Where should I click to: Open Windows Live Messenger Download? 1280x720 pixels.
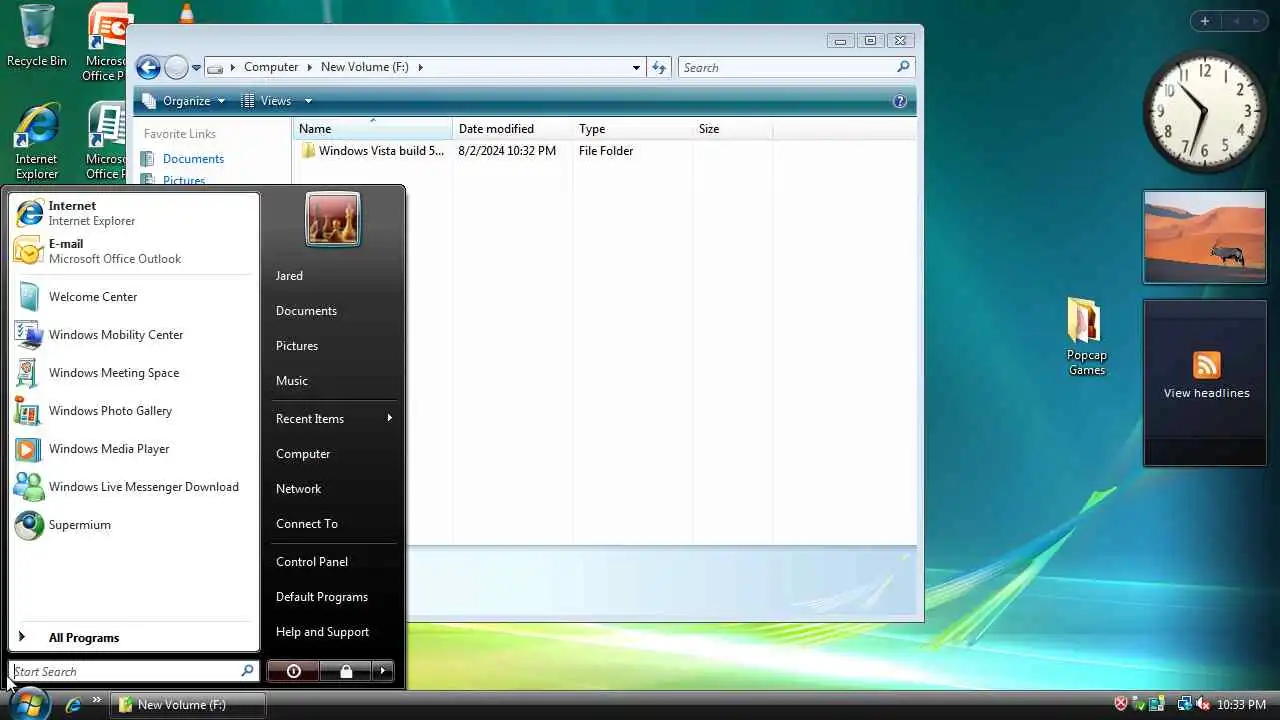pyautogui.click(x=134, y=487)
